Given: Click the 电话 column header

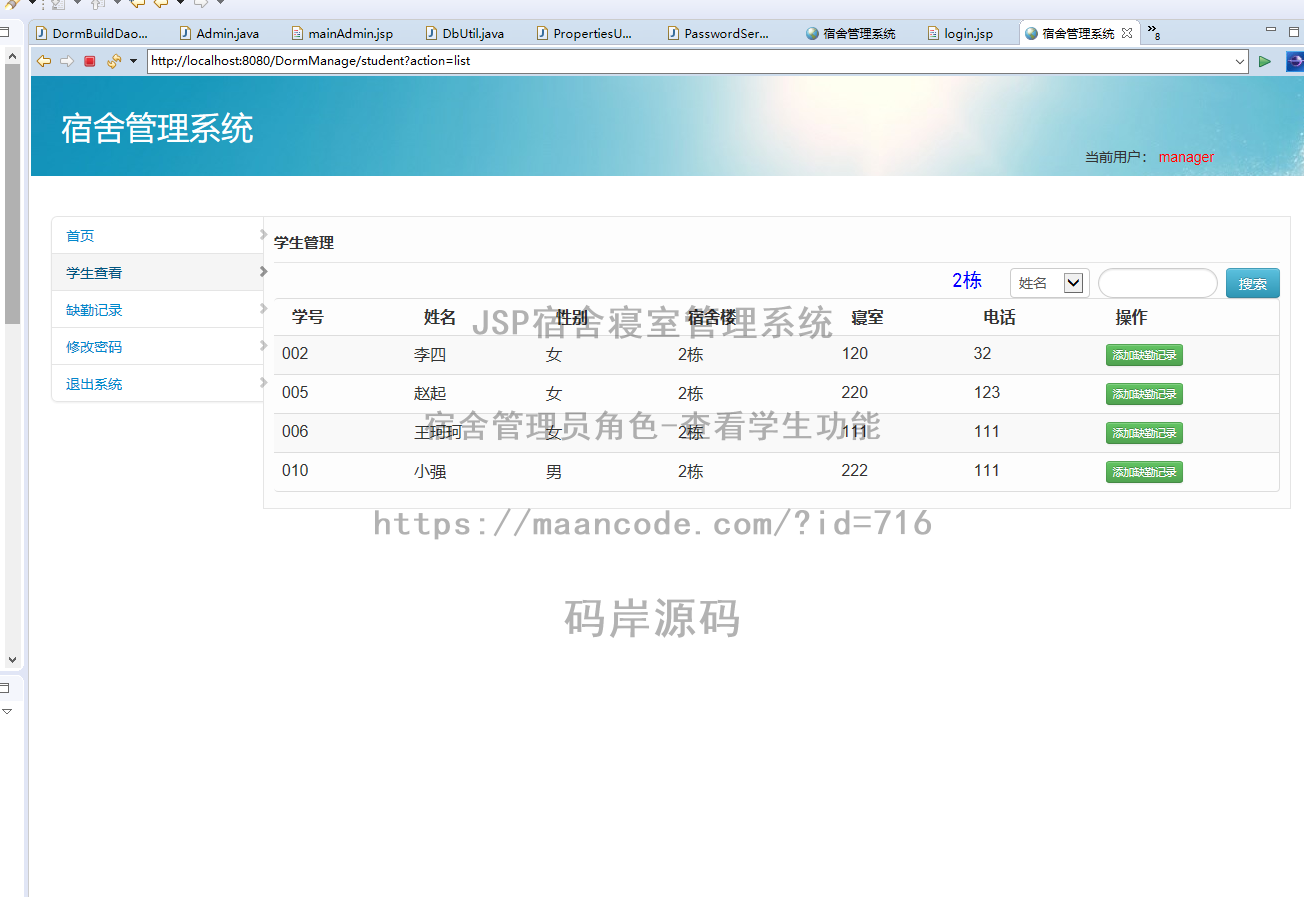Looking at the screenshot, I should (x=999, y=318).
